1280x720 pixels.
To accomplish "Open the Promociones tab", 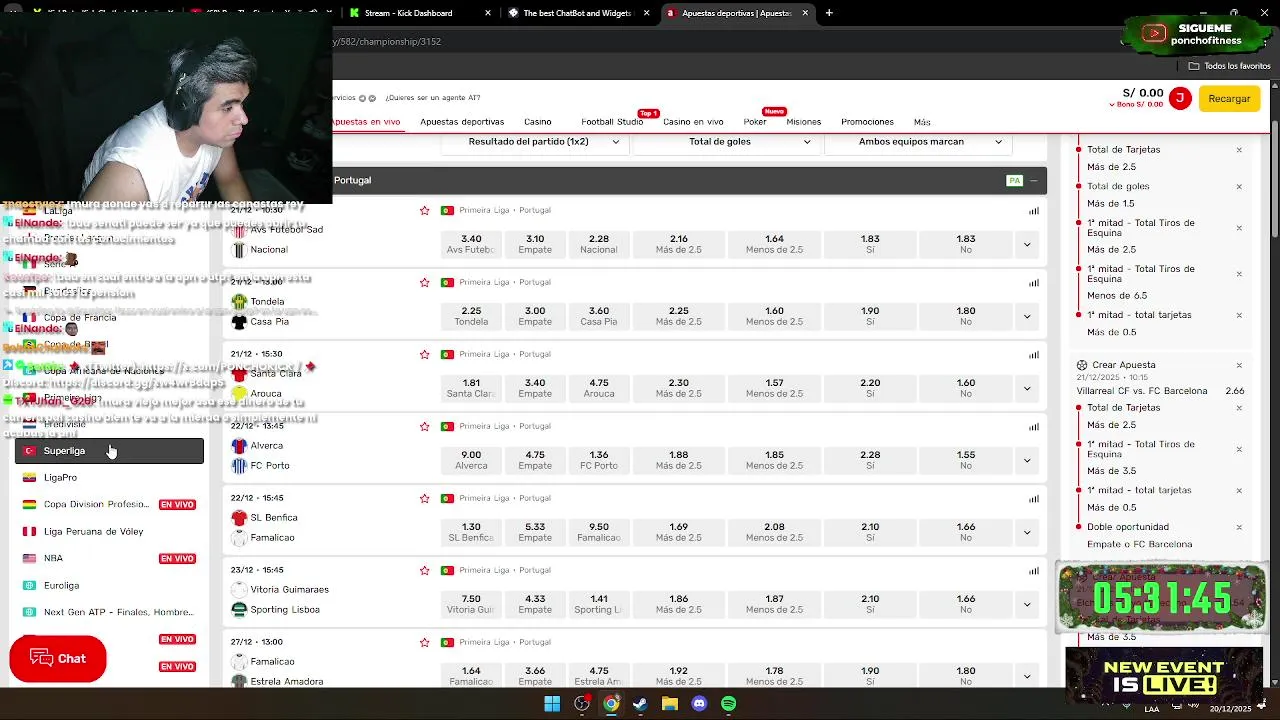I will (x=867, y=122).
